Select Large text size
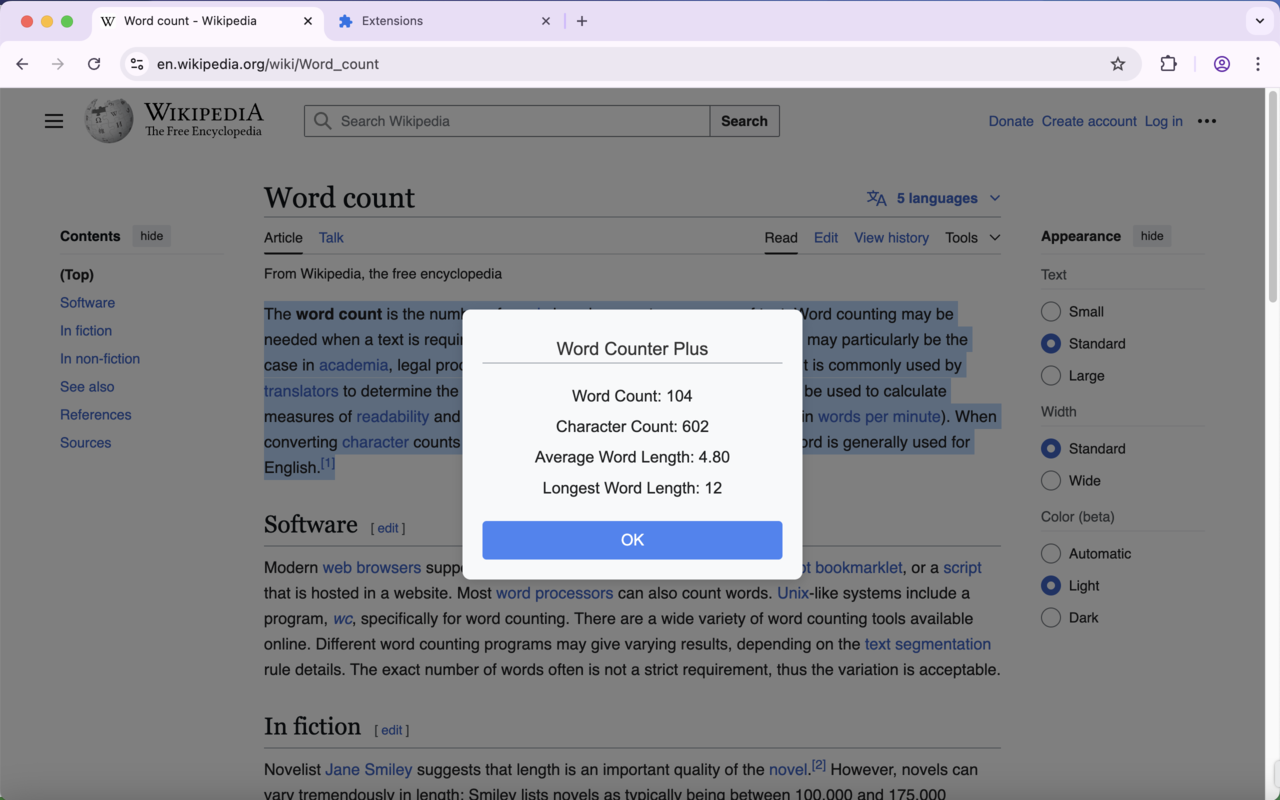 point(1051,376)
